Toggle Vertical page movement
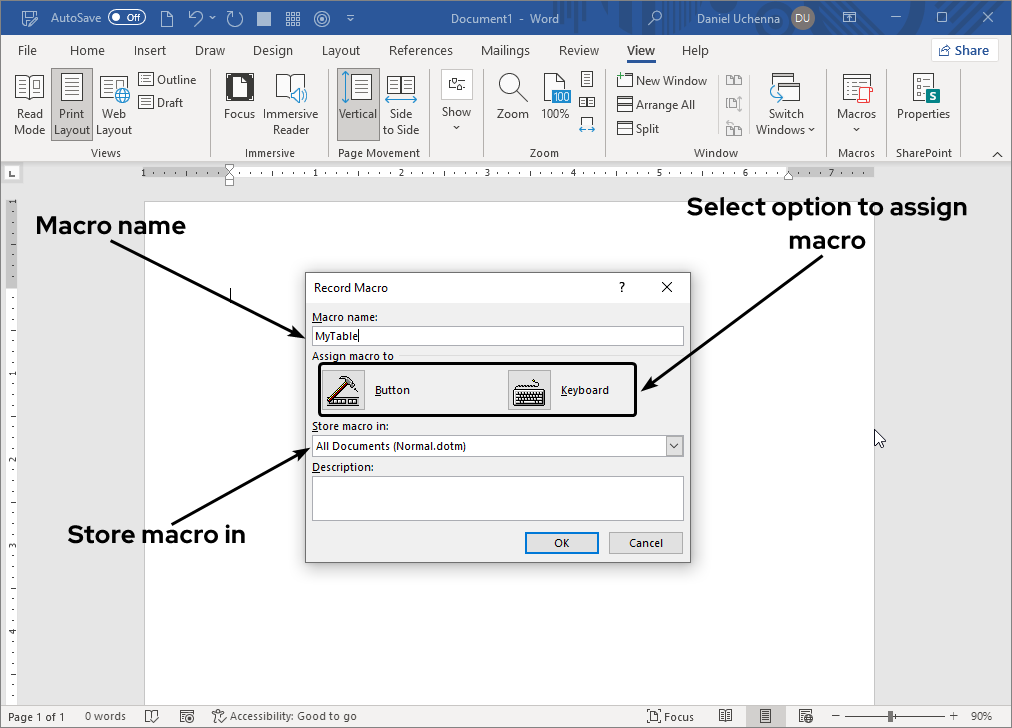1012x728 pixels. point(357,103)
